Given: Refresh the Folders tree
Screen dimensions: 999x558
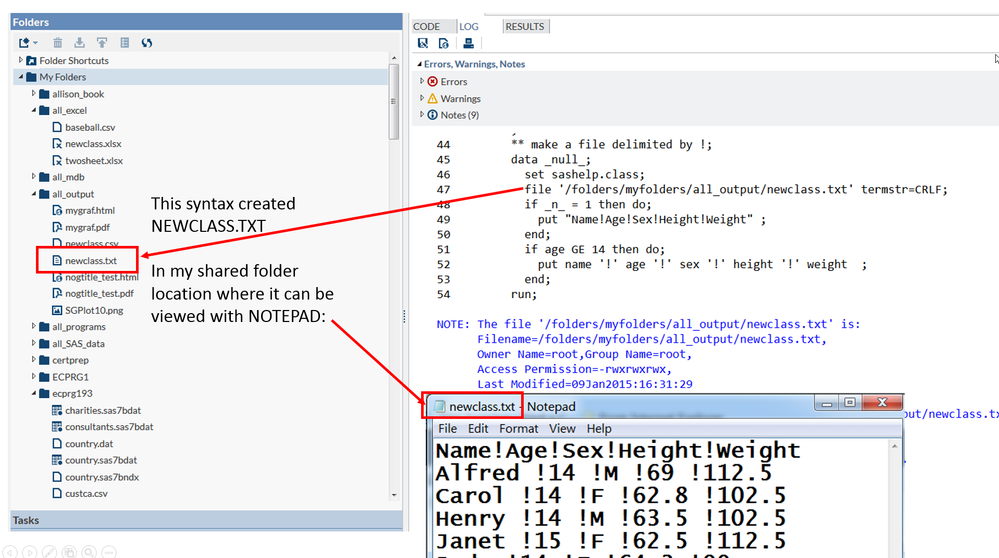Looking at the screenshot, I should tap(147, 43).
